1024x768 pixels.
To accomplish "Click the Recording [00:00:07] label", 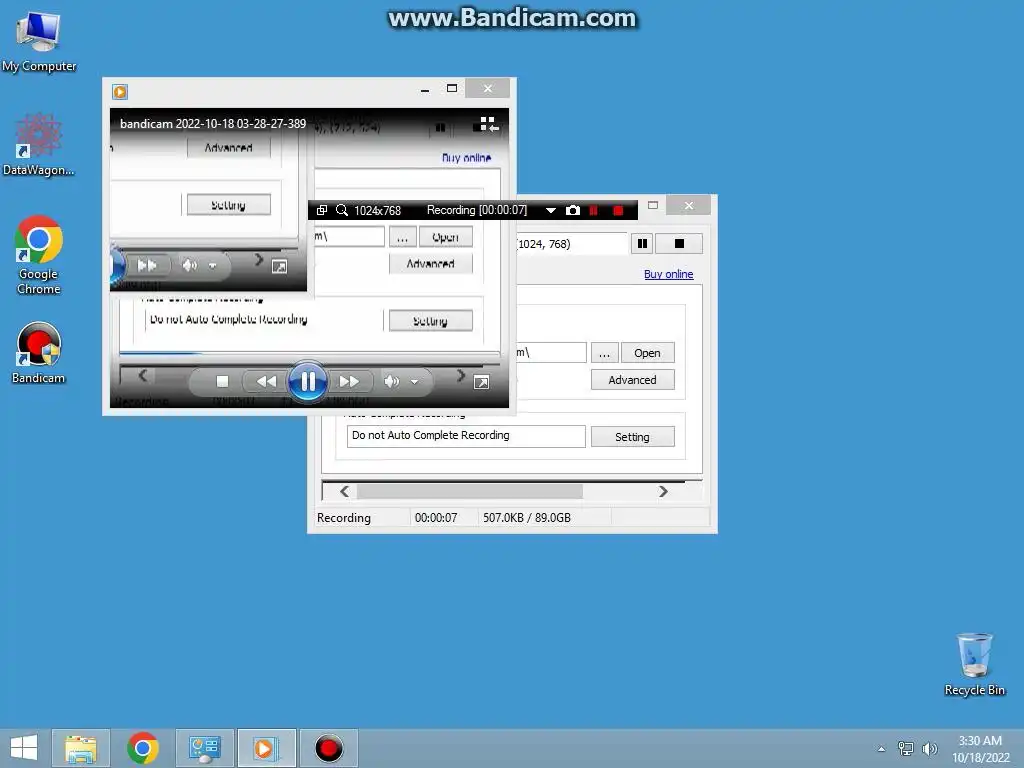I will pyautogui.click(x=477, y=210).
